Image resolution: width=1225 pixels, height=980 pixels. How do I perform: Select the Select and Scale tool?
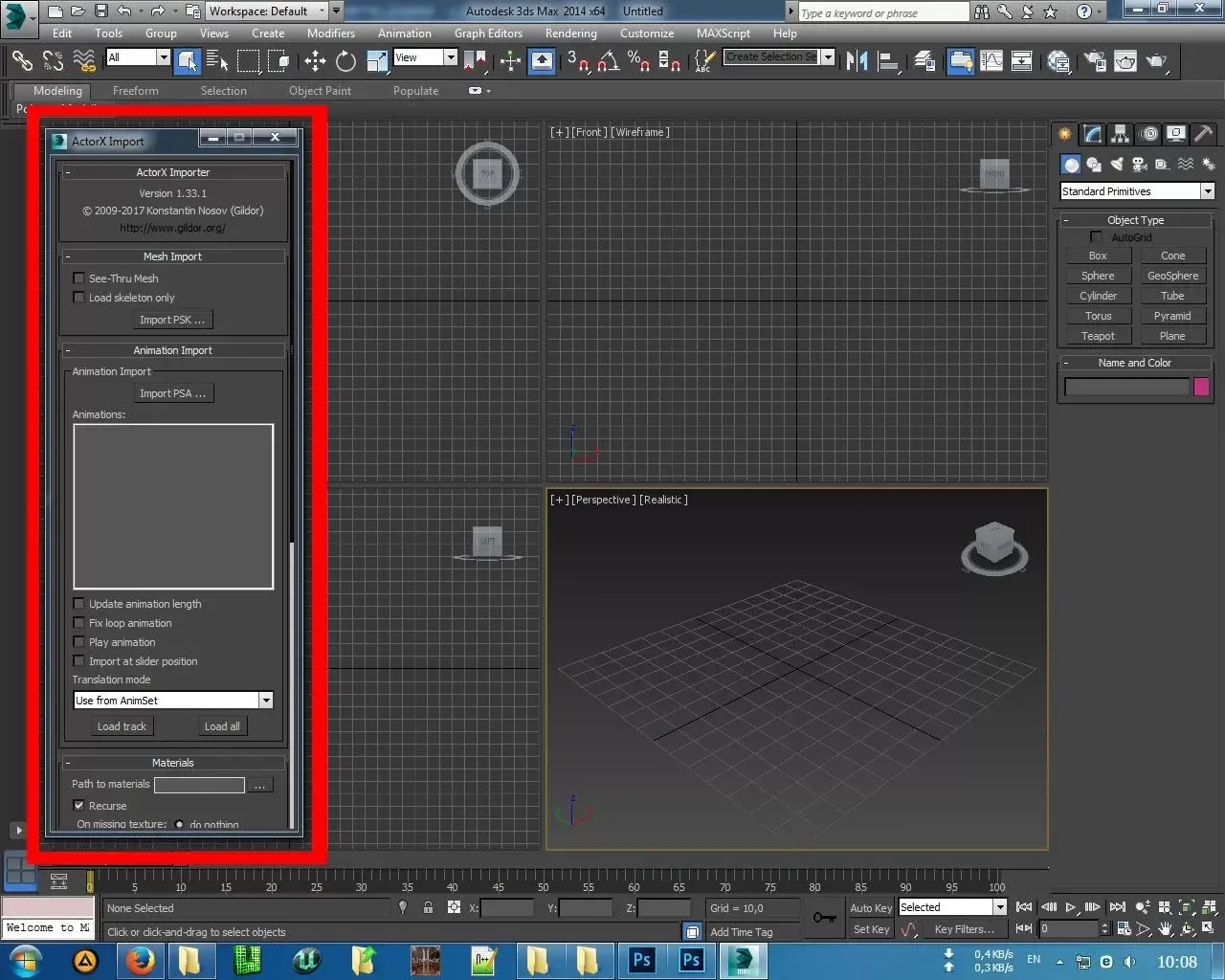click(x=377, y=61)
